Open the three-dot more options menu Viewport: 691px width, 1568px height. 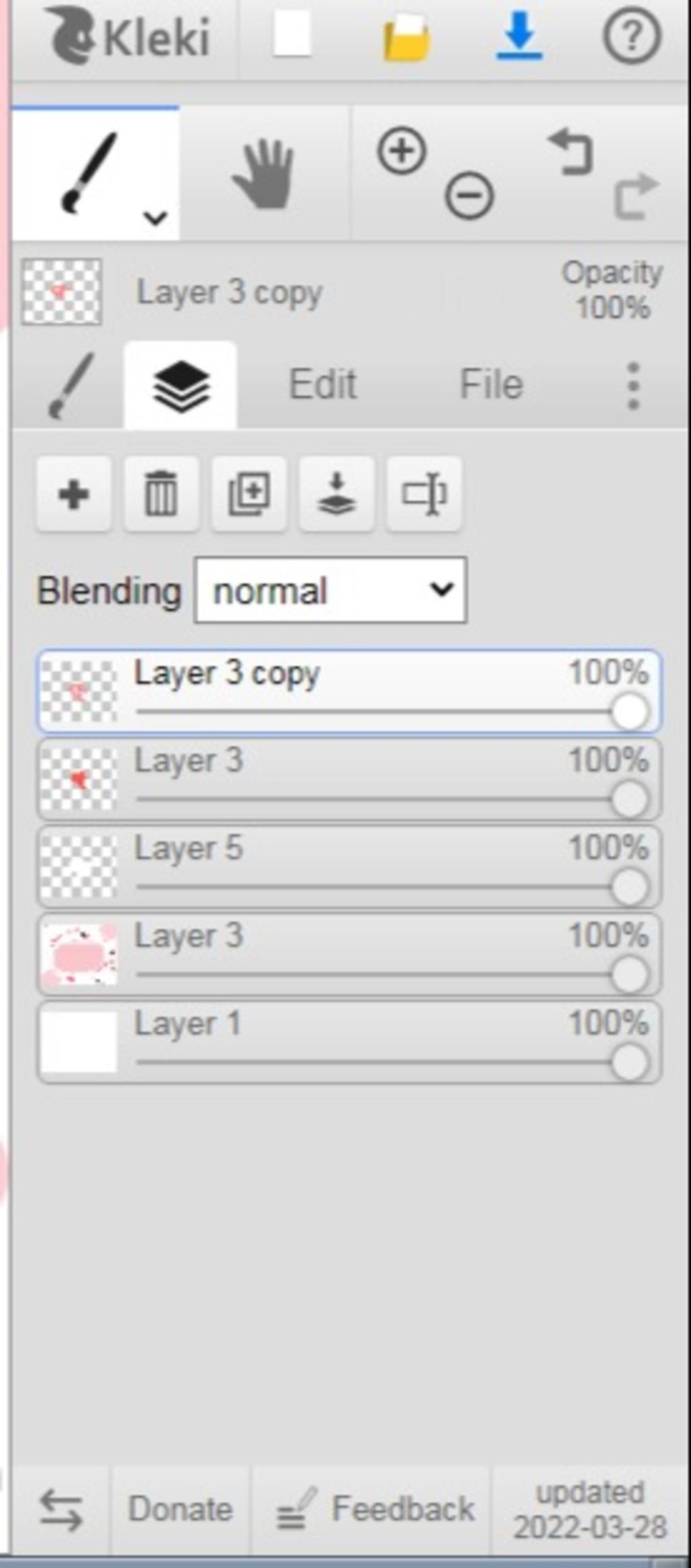point(632,385)
